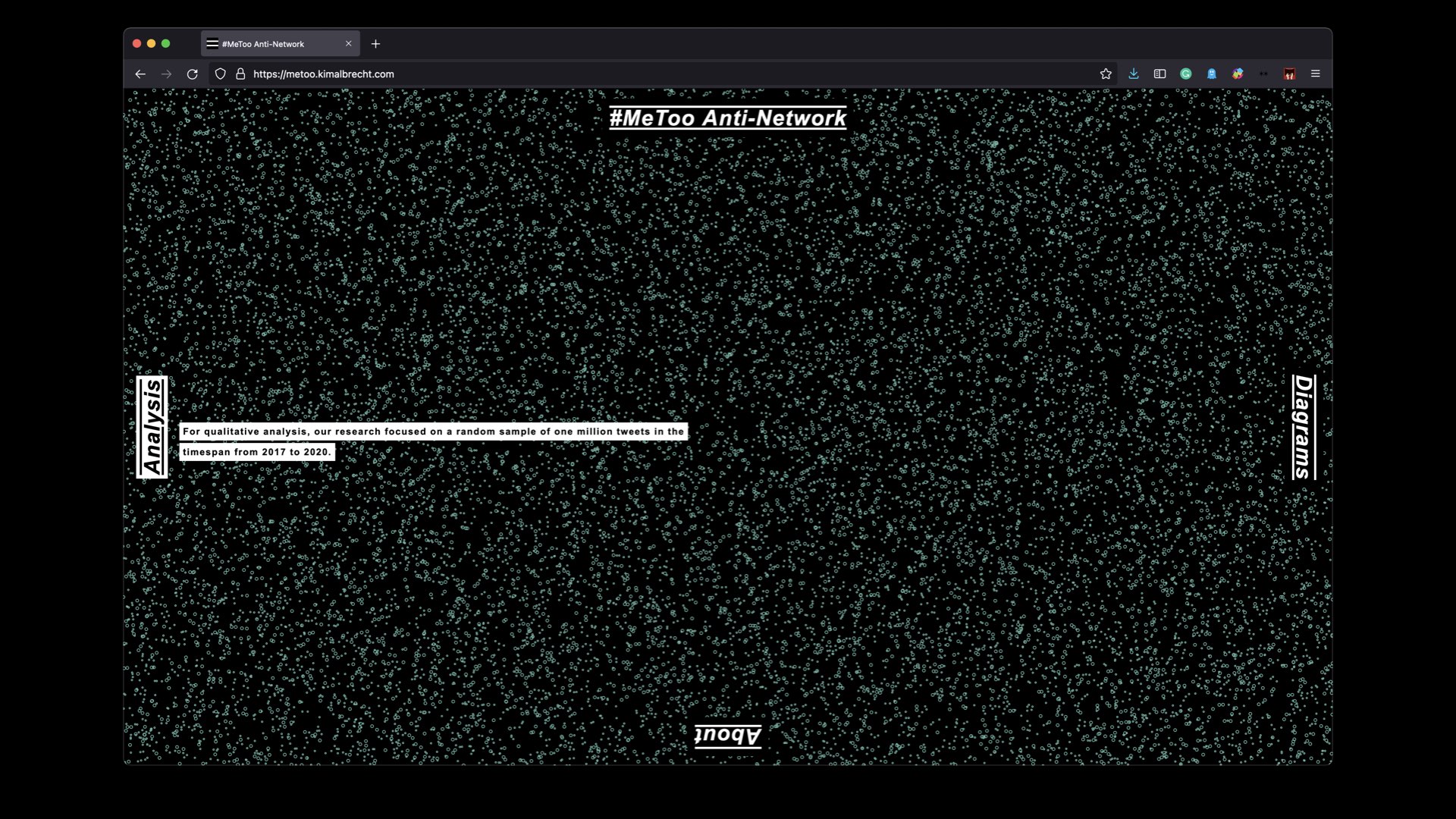Toggle the red theater extension icon

point(1290,74)
